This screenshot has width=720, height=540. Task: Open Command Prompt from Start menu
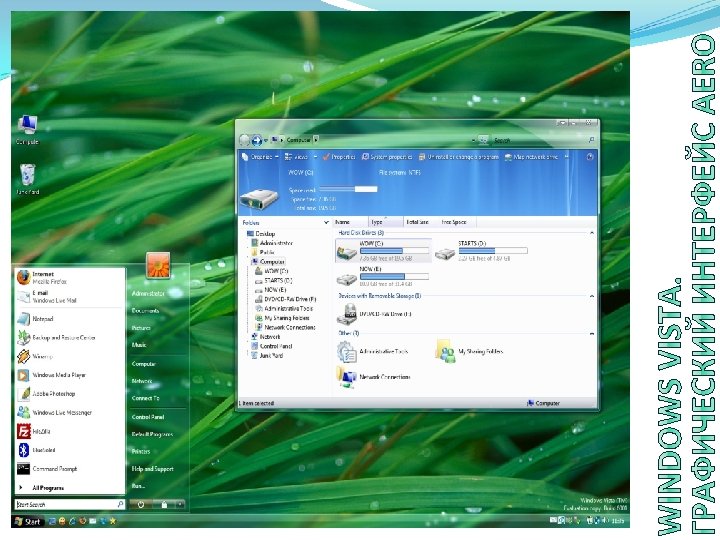pyautogui.click(x=47, y=469)
